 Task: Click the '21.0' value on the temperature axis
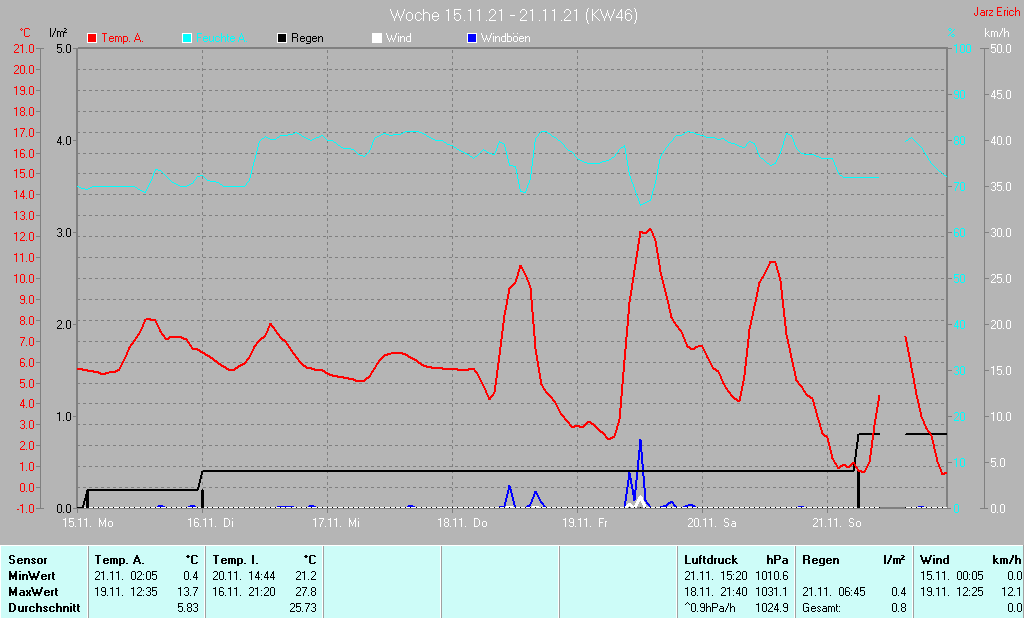coord(24,49)
